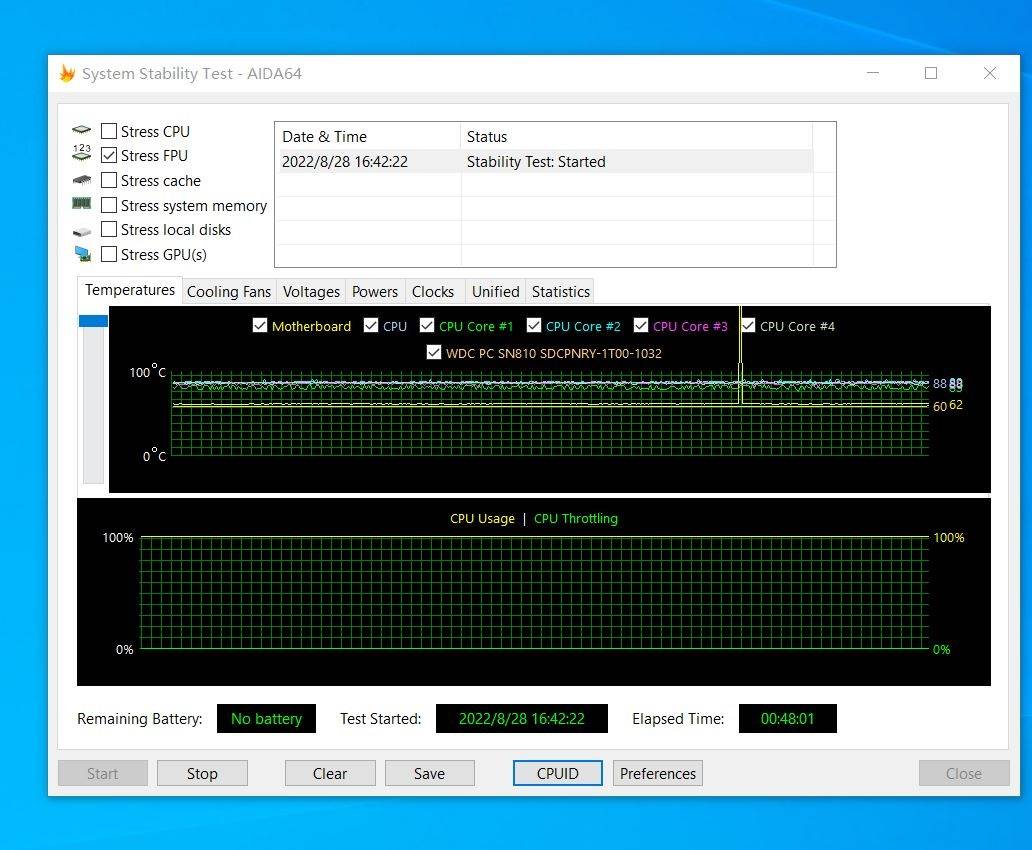Close the AIDA64 window with the X
Image resolution: width=1032 pixels, height=850 pixels.
(x=990, y=73)
